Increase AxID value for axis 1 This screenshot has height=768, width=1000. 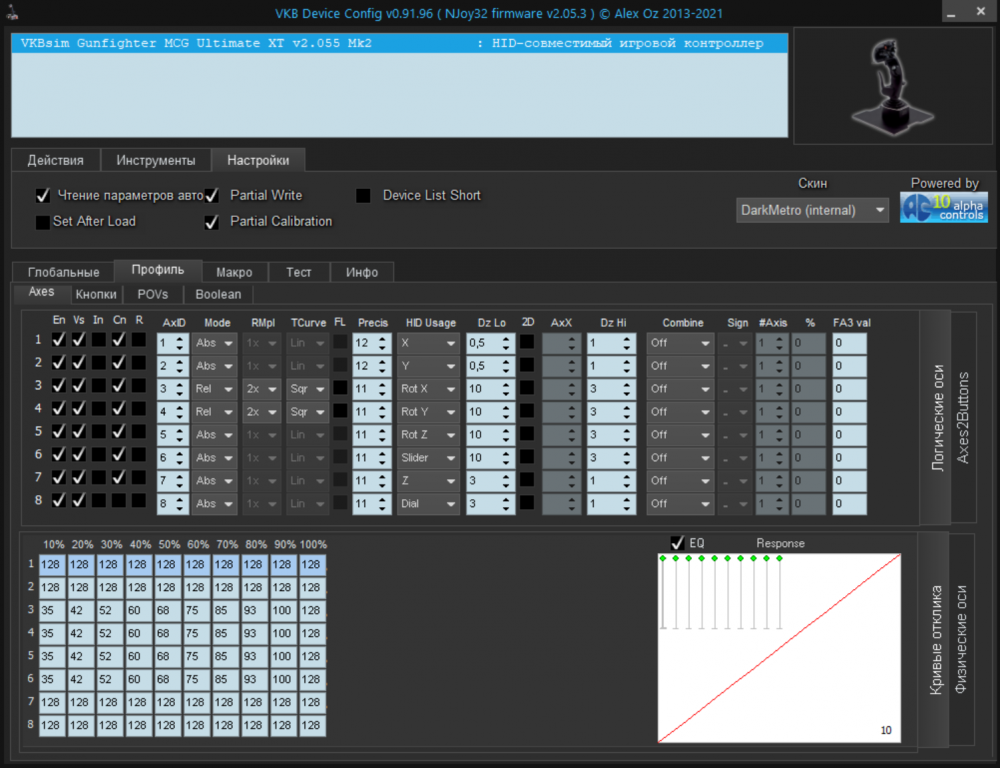[180, 338]
